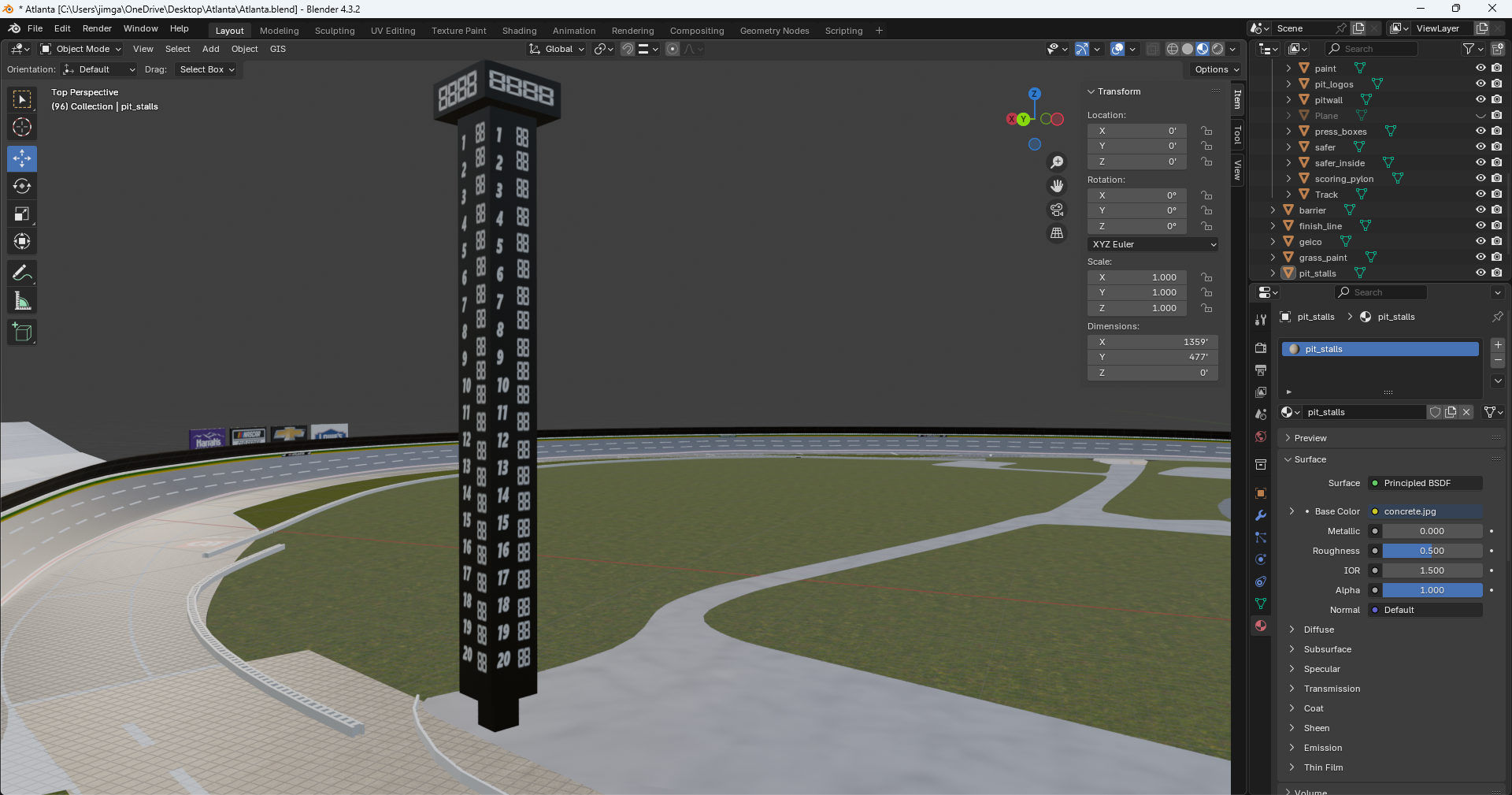
Task: Toggle the camera view icon
Action: click(x=1057, y=210)
